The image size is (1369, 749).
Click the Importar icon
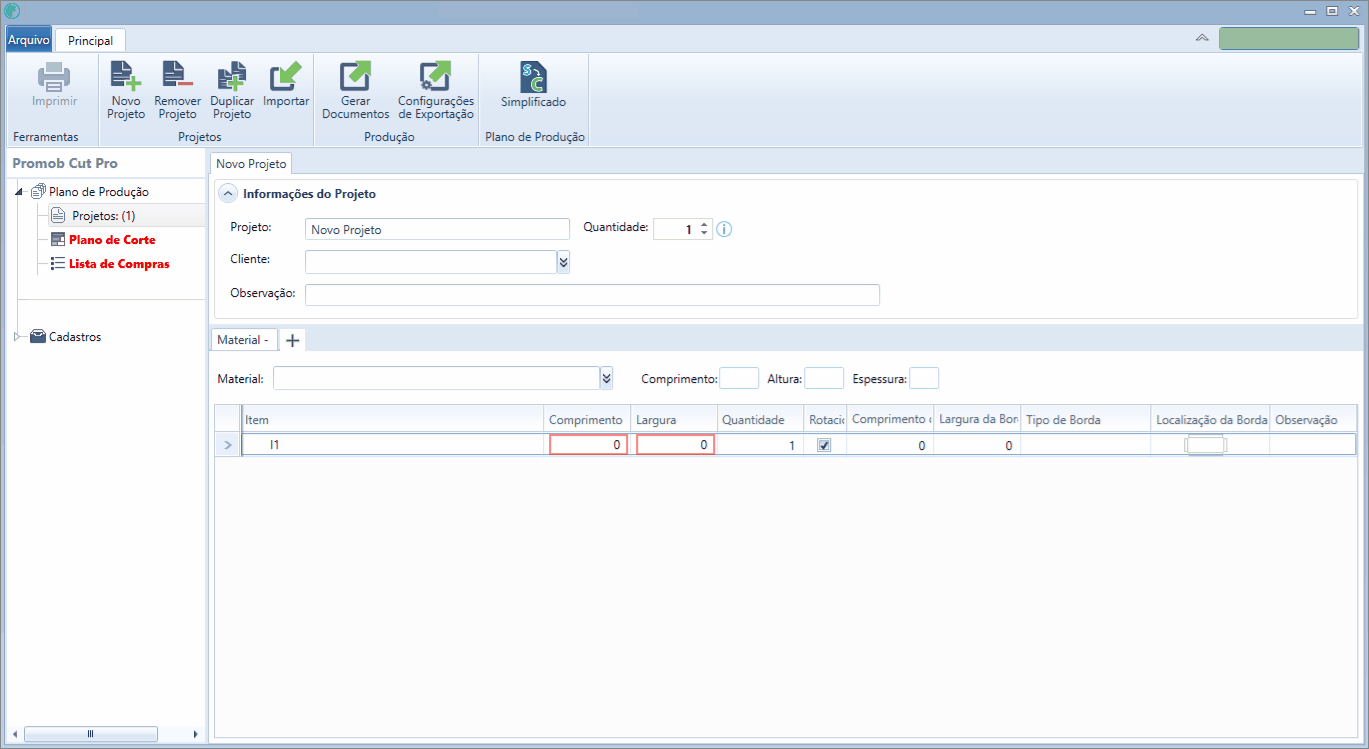[286, 77]
